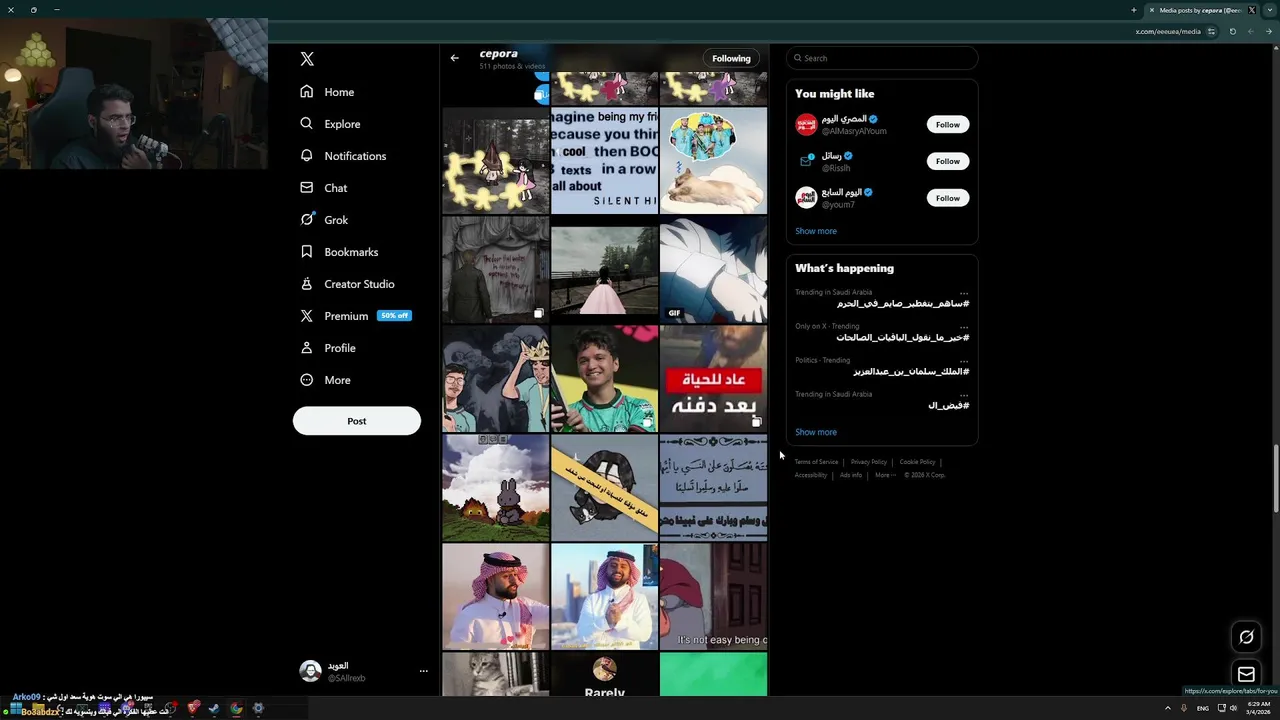Open the Privacy Policy link
The width and height of the screenshot is (1280, 720).
[869, 462]
